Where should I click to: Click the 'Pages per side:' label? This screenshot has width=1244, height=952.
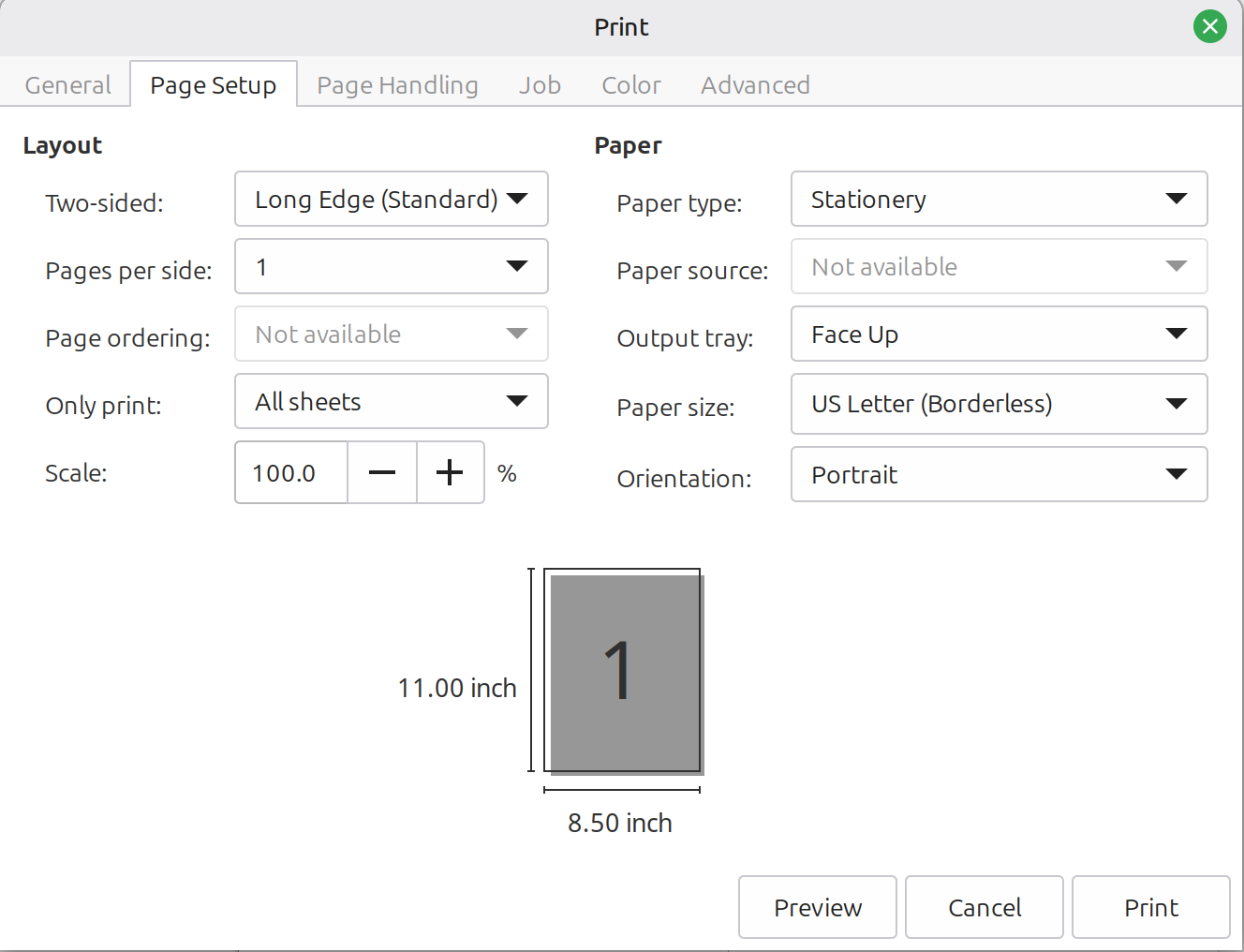coord(128,271)
